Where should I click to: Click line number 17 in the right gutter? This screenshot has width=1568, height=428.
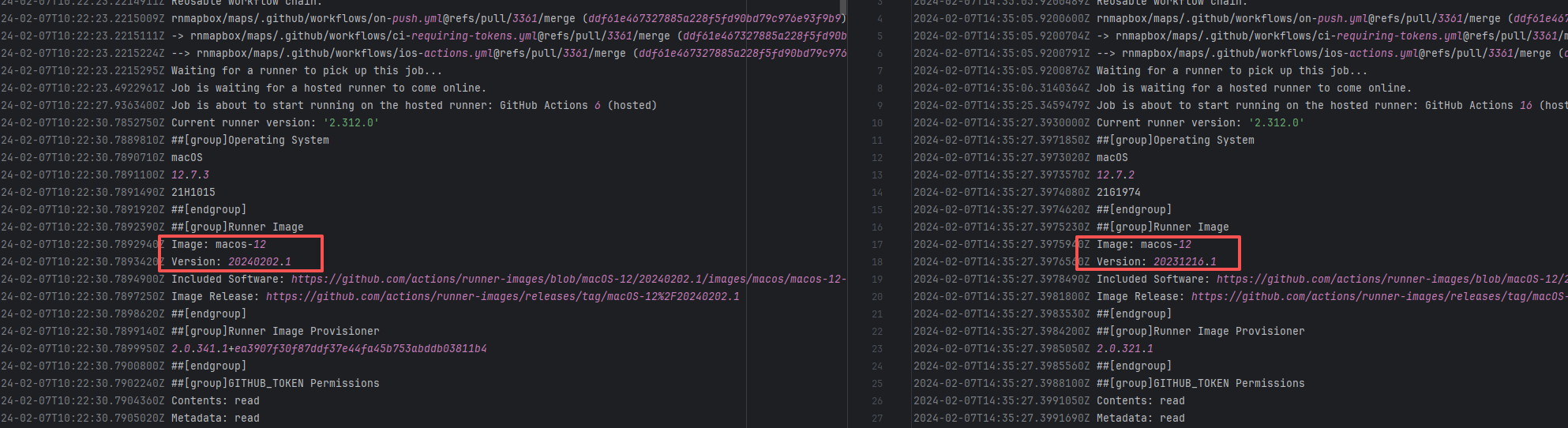(x=877, y=245)
